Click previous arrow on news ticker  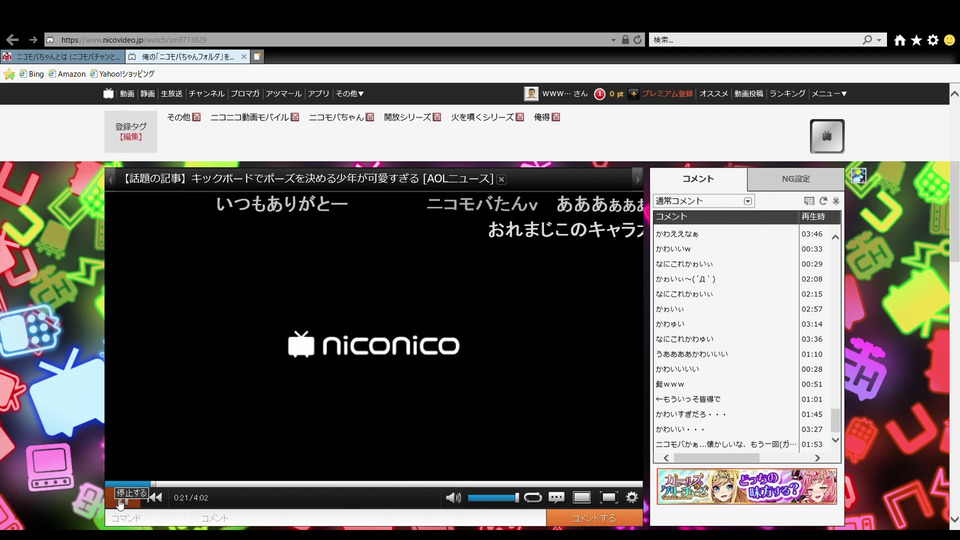[111, 179]
